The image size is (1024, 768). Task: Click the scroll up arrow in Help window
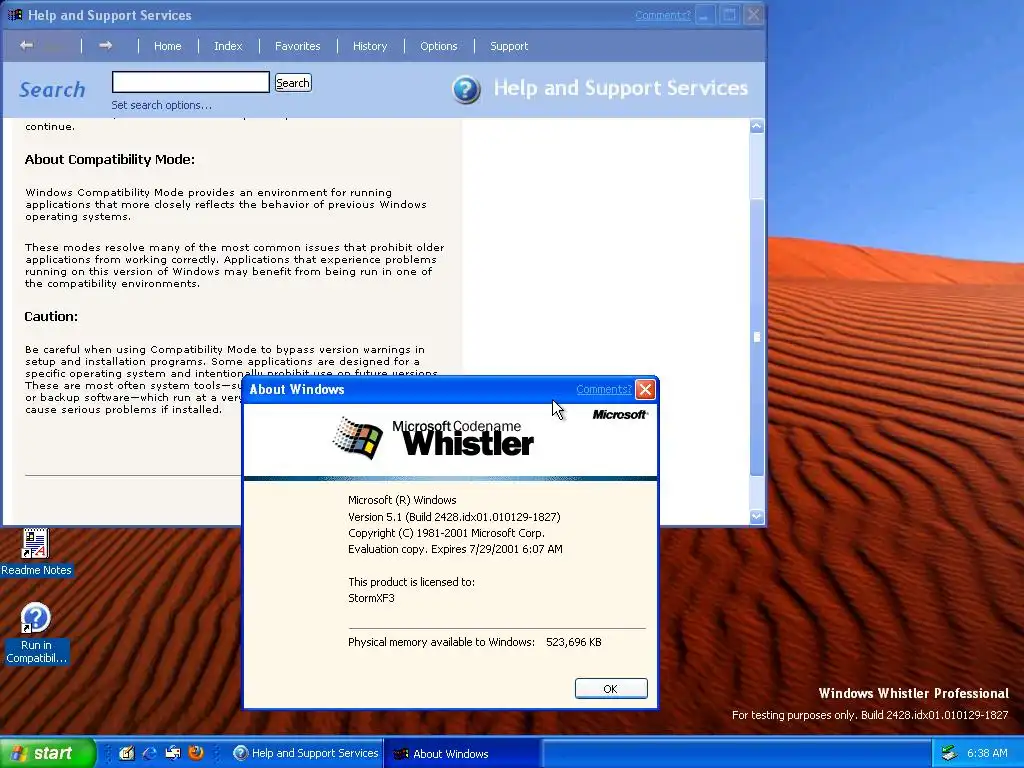(x=757, y=126)
